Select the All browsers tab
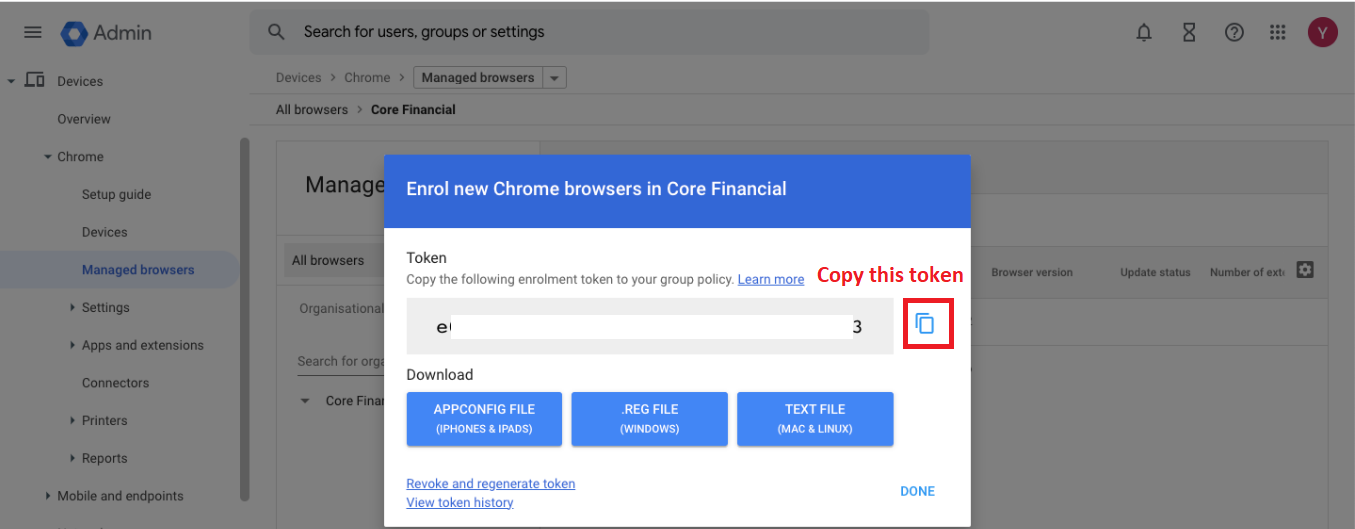 [x=328, y=260]
